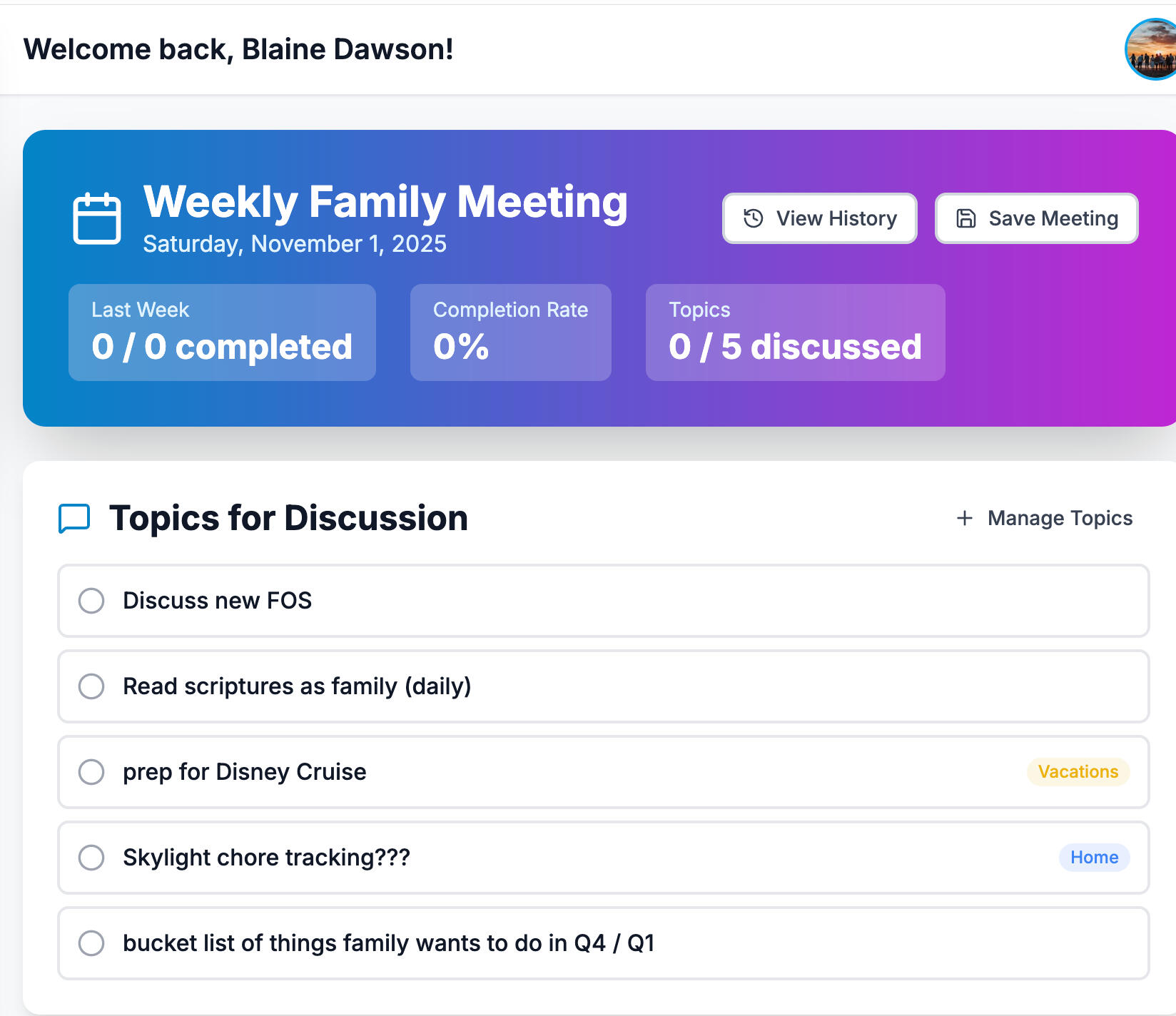Click the "Skylight chore tracking???" topic text
Image resolution: width=1176 pixels, height=1016 pixels.
pyautogui.click(x=266, y=858)
